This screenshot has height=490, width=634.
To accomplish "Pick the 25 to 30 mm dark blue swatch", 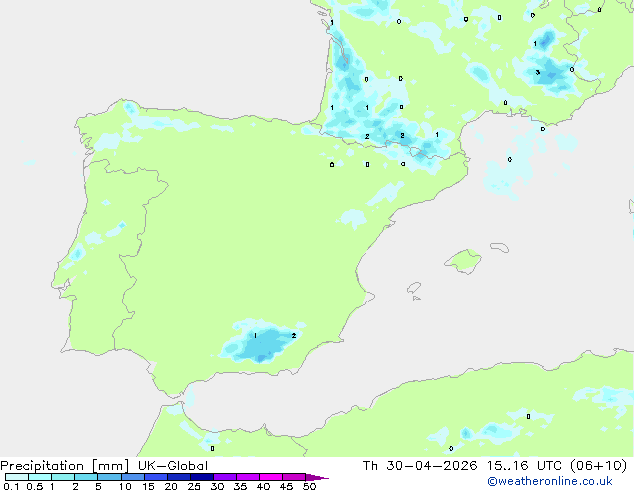I will (202, 477).
